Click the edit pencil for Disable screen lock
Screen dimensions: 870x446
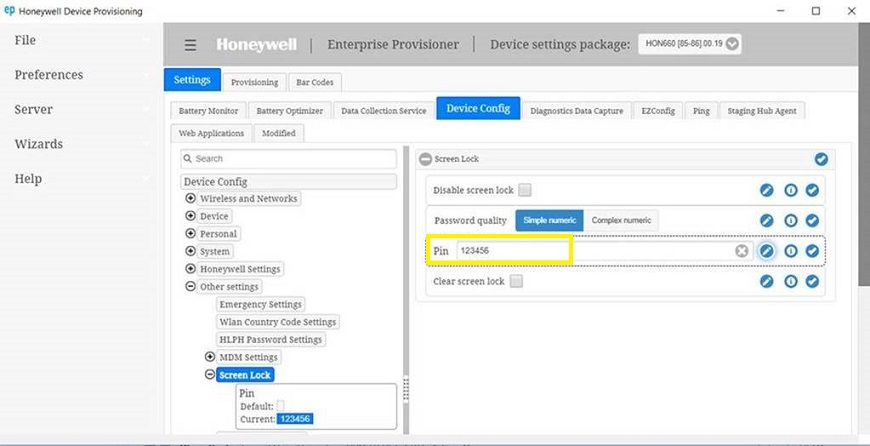click(x=766, y=190)
